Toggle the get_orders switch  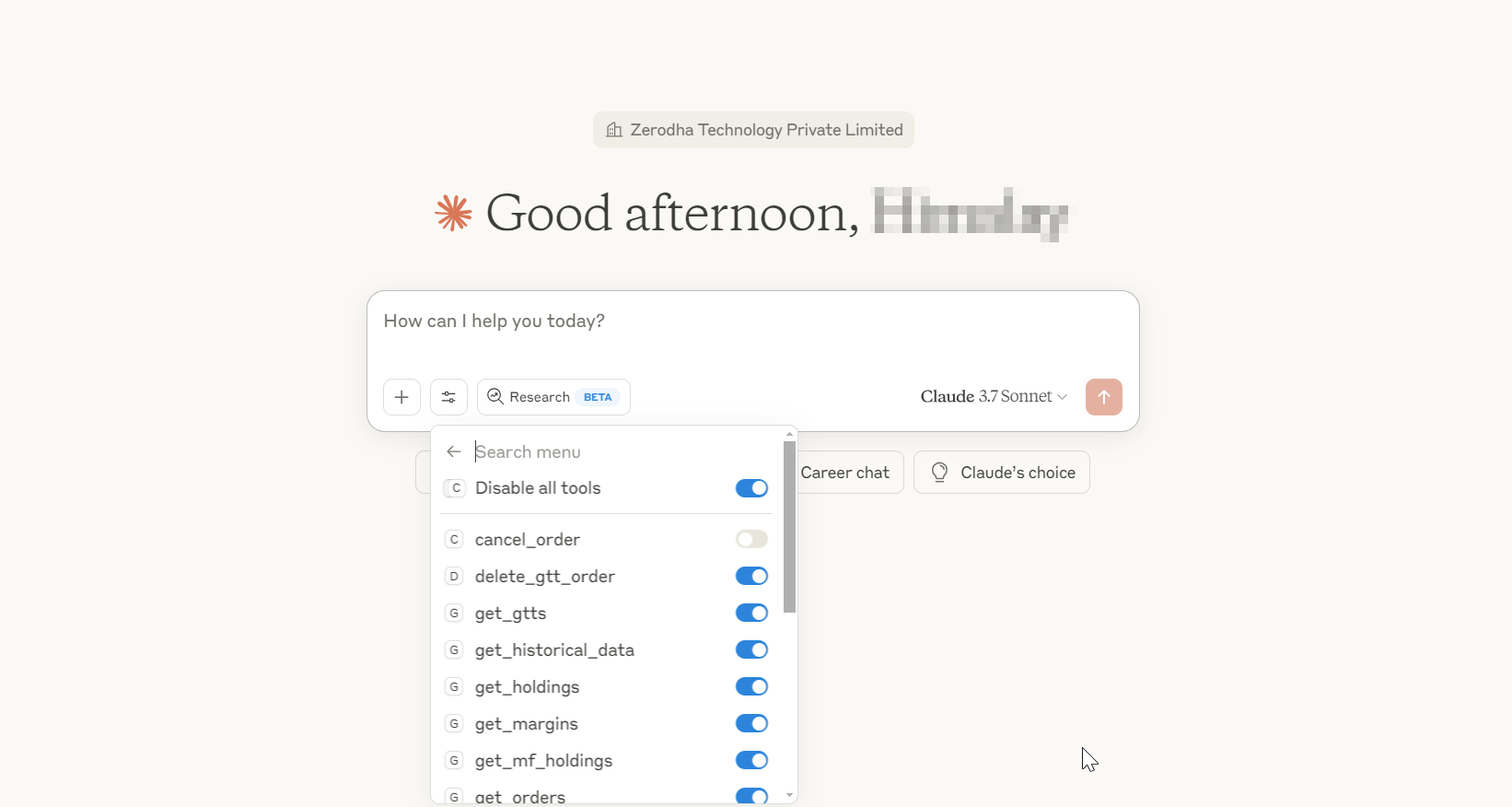coord(751,796)
